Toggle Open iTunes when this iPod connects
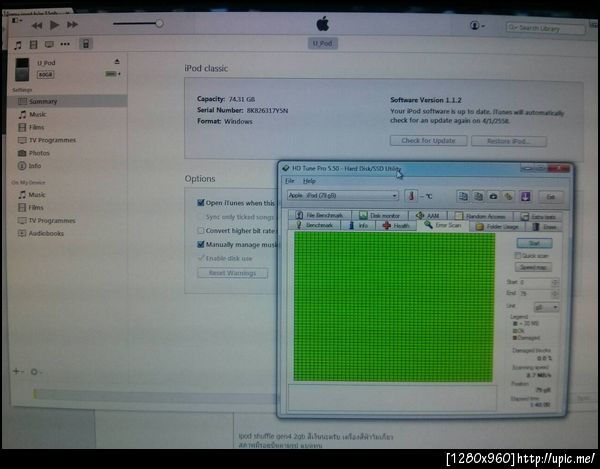 click(201, 202)
